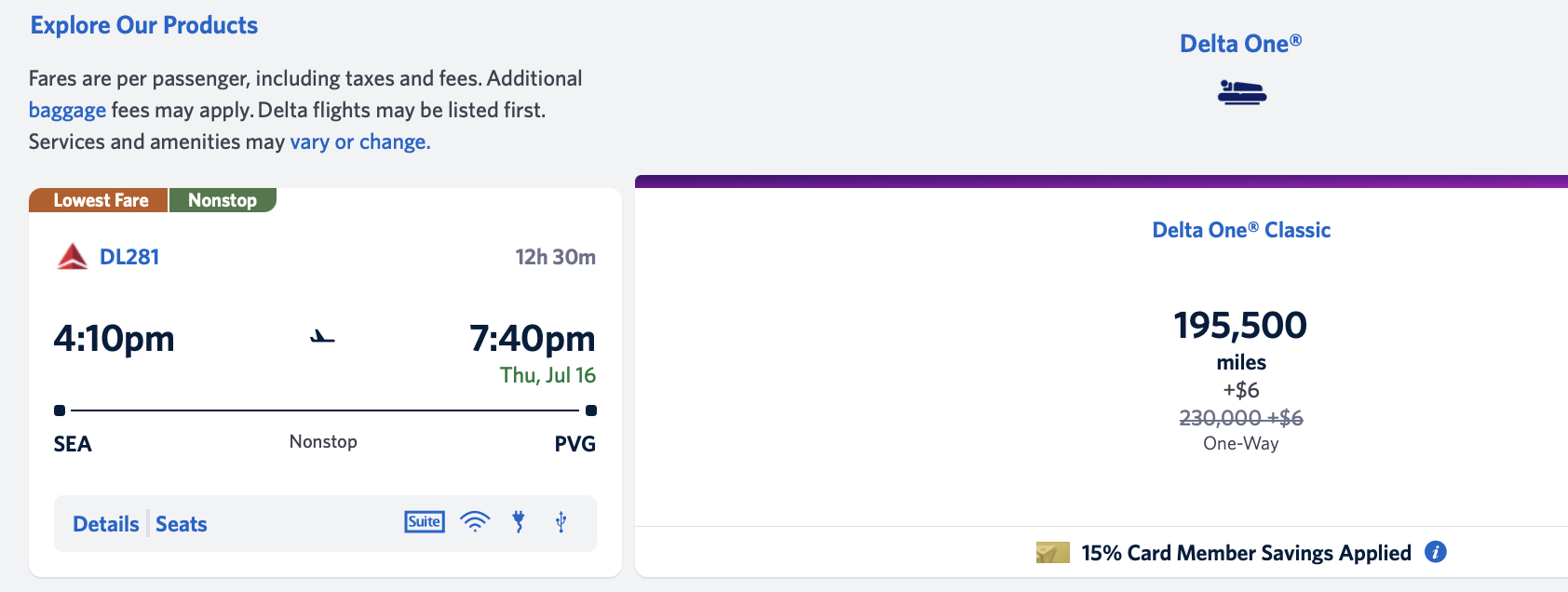
Task: Open the Card Member Savings info icon
Action: (x=1435, y=552)
